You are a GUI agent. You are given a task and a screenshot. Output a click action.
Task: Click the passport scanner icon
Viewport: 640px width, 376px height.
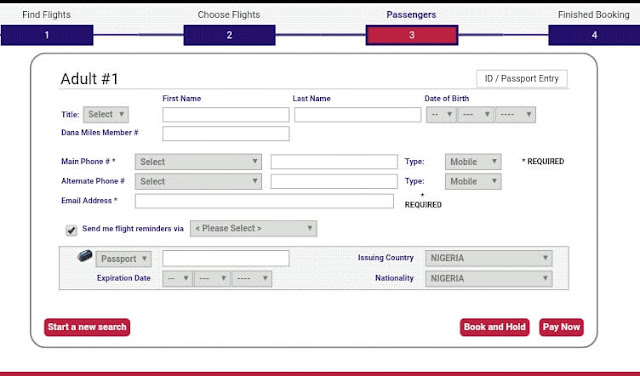click(84, 256)
